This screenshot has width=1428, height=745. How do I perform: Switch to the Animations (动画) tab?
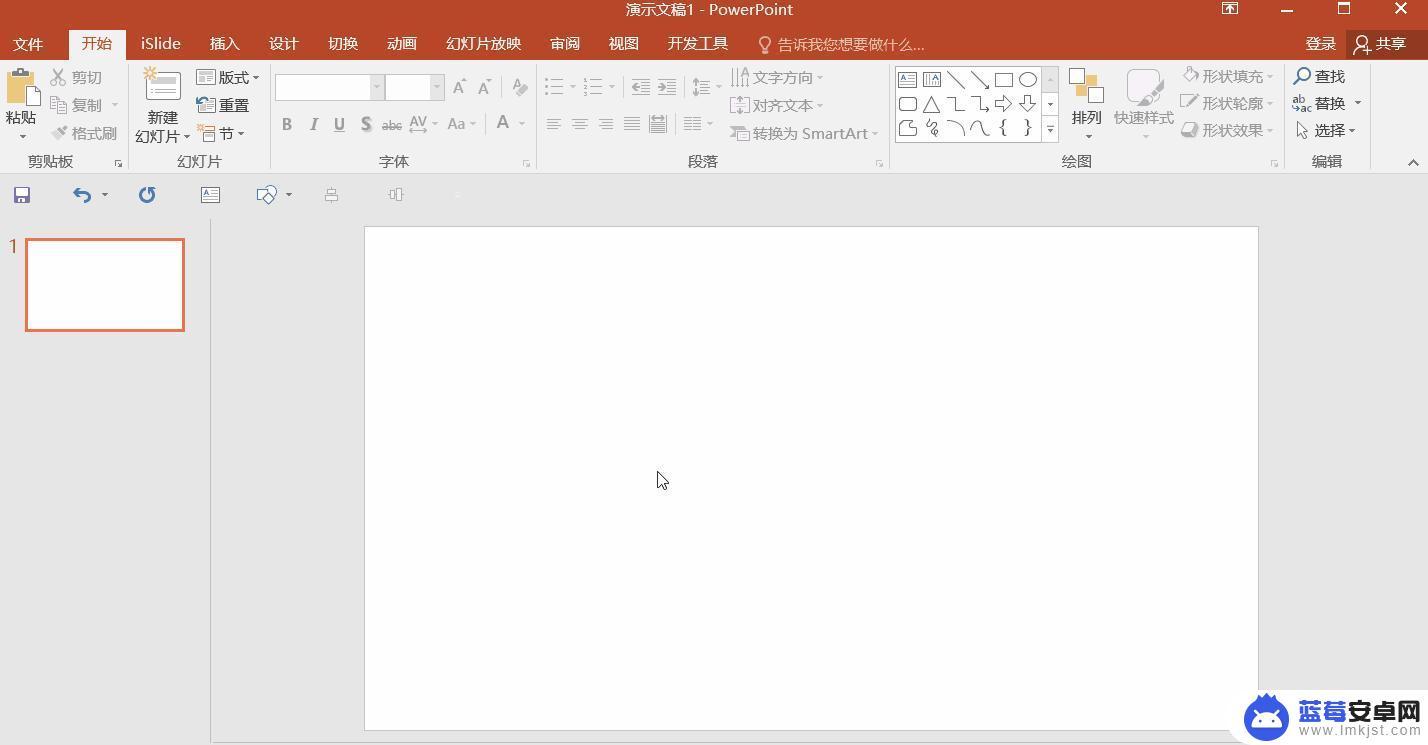pyautogui.click(x=402, y=44)
